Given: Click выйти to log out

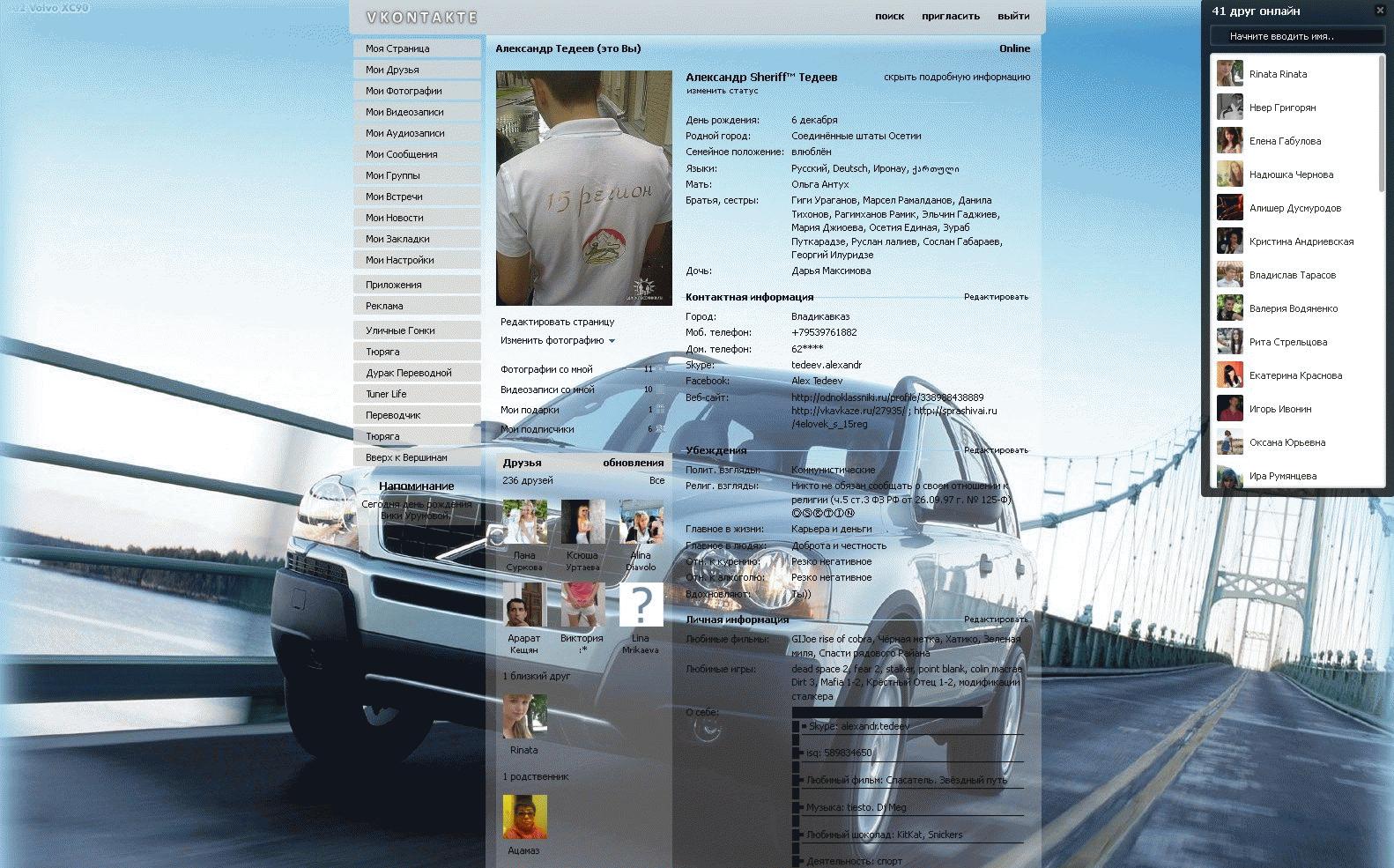Looking at the screenshot, I should tap(1013, 16).
